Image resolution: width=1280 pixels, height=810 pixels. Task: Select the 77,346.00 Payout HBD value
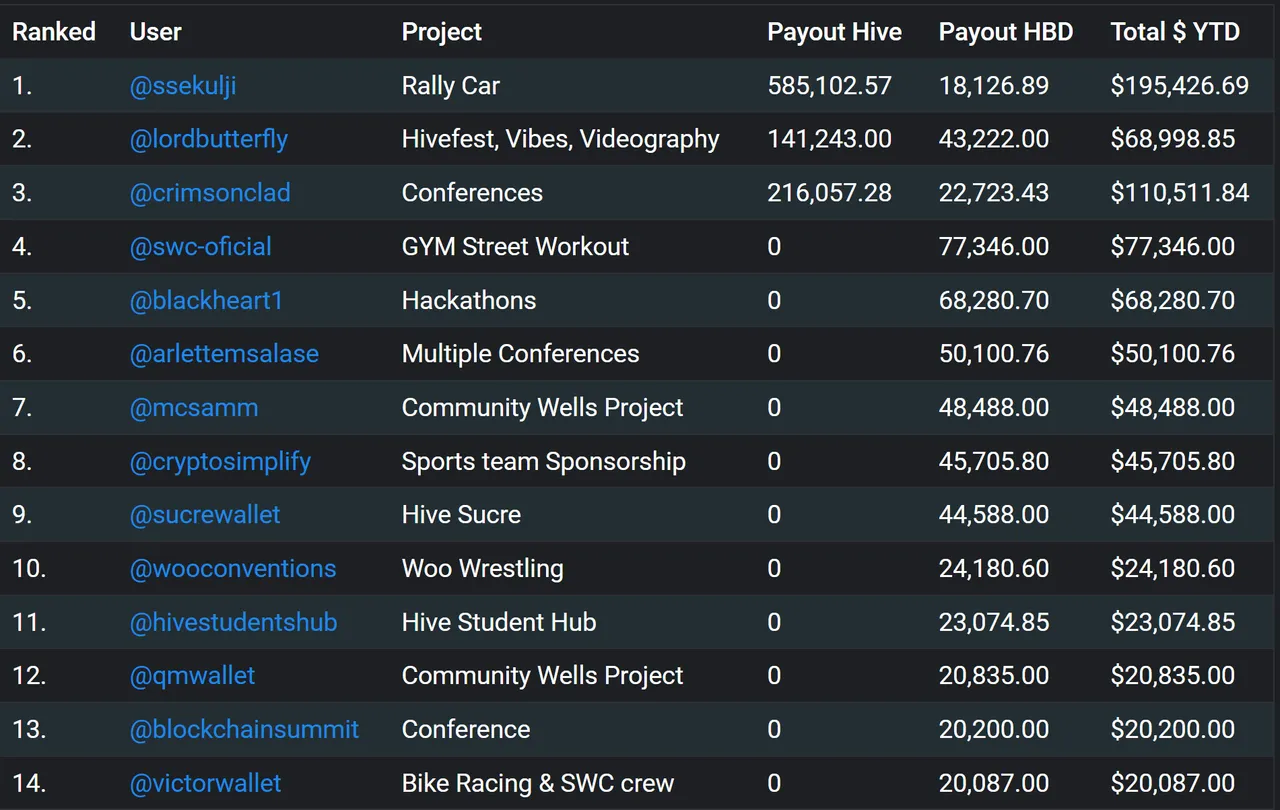click(994, 247)
